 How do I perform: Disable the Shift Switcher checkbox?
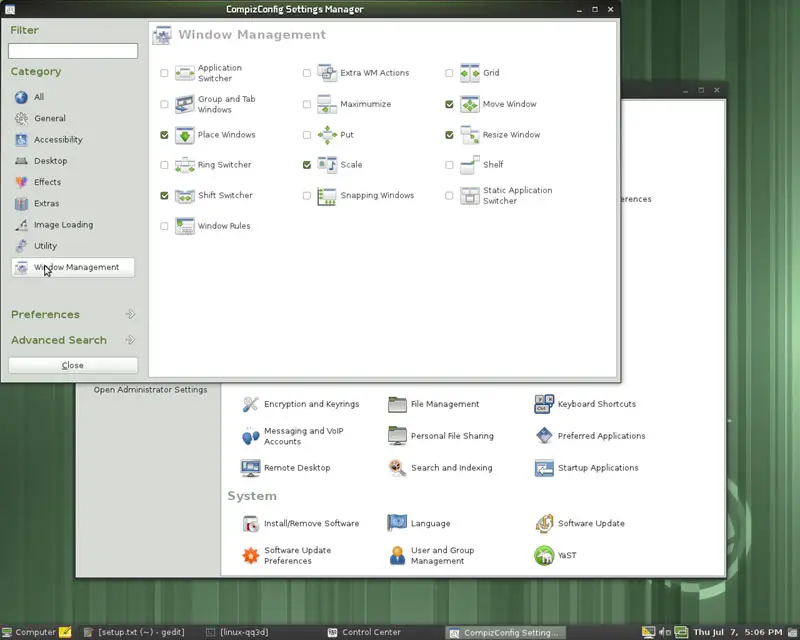164,195
